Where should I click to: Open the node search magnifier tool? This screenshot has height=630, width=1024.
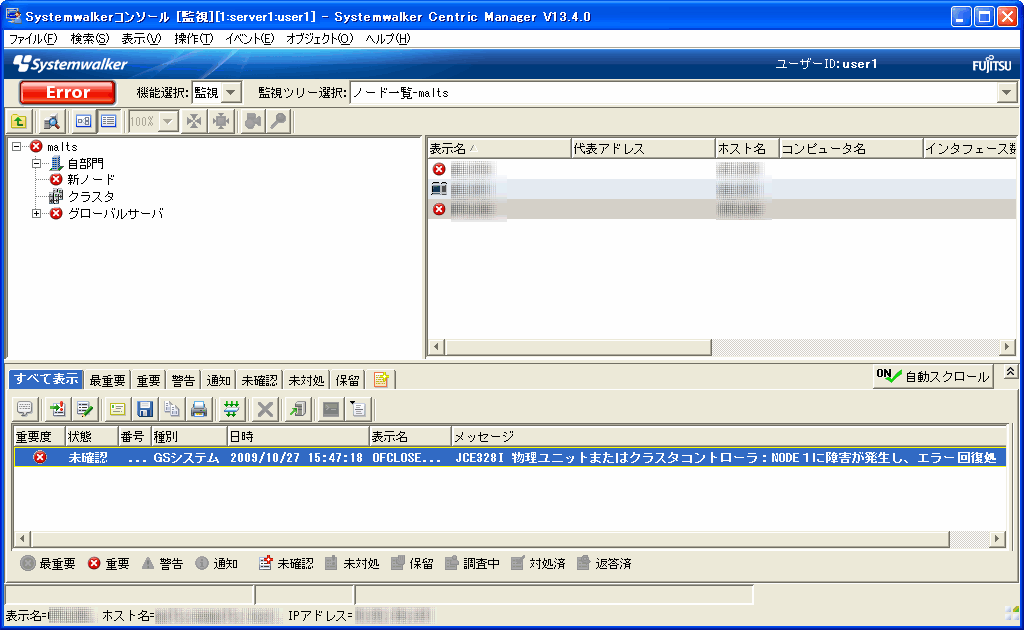click(51, 121)
